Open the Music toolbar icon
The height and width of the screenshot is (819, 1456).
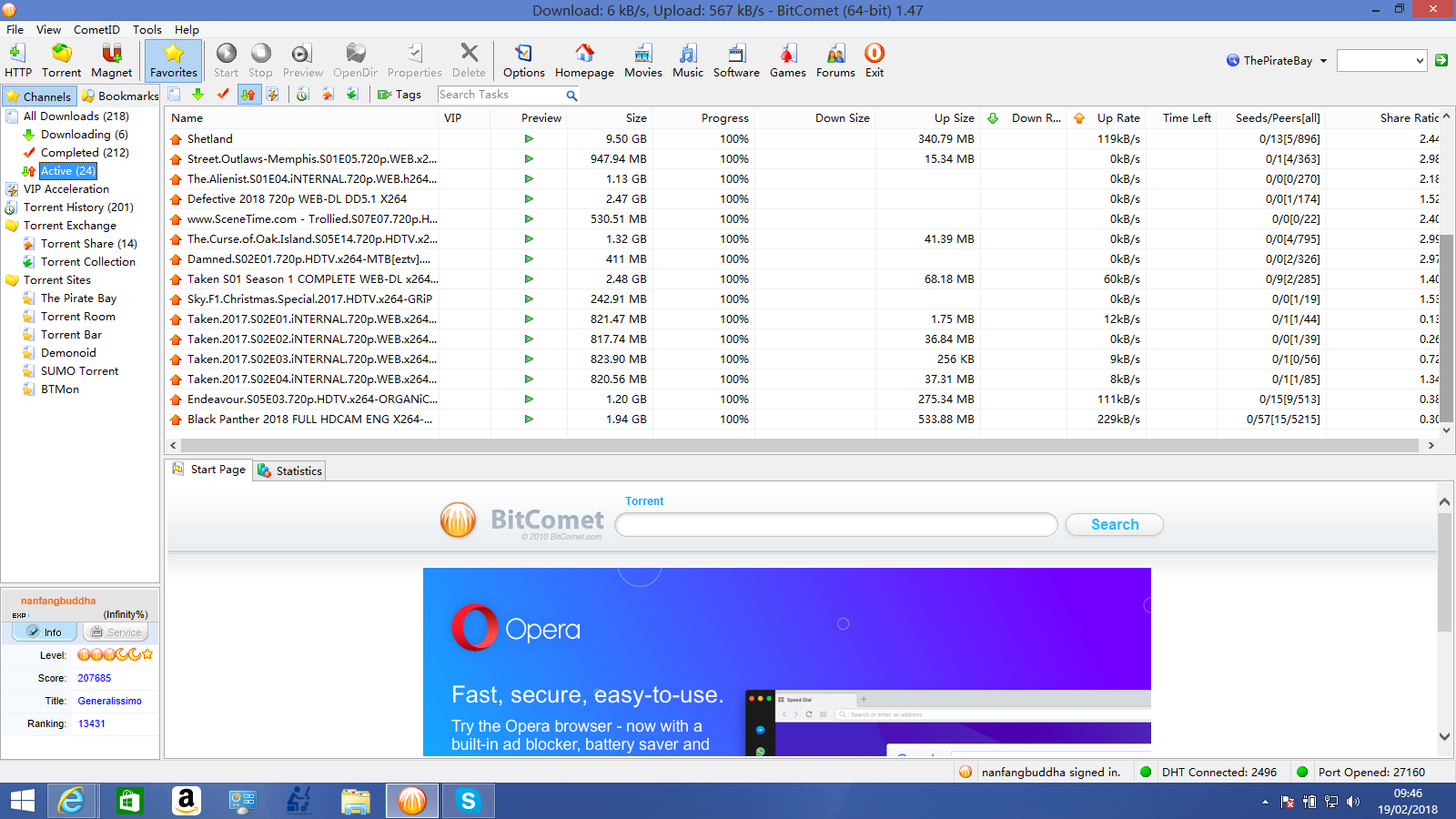coord(688,61)
